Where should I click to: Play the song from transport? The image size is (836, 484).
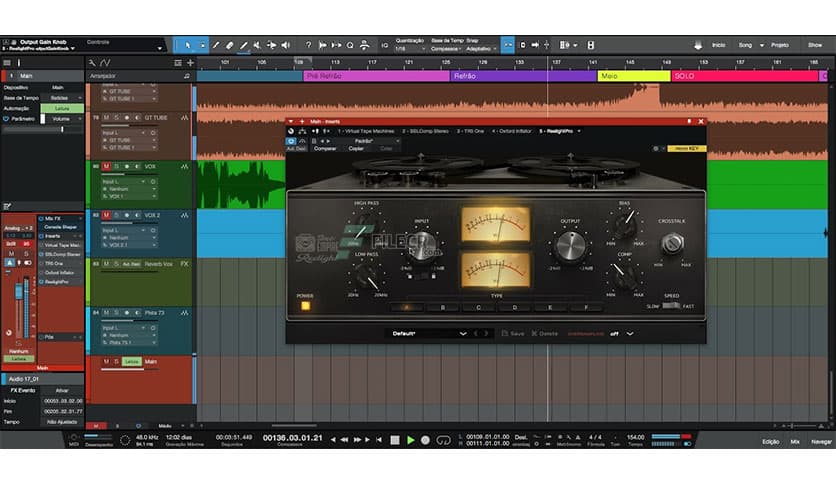point(411,440)
